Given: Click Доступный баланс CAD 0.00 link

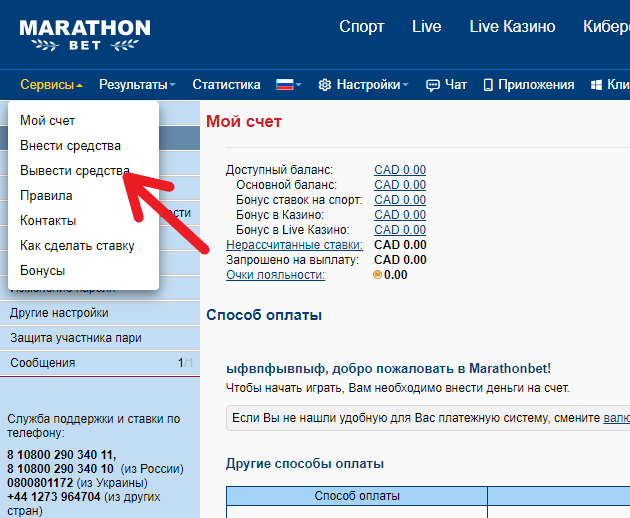Looking at the screenshot, I should pyautogui.click(x=400, y=170).
